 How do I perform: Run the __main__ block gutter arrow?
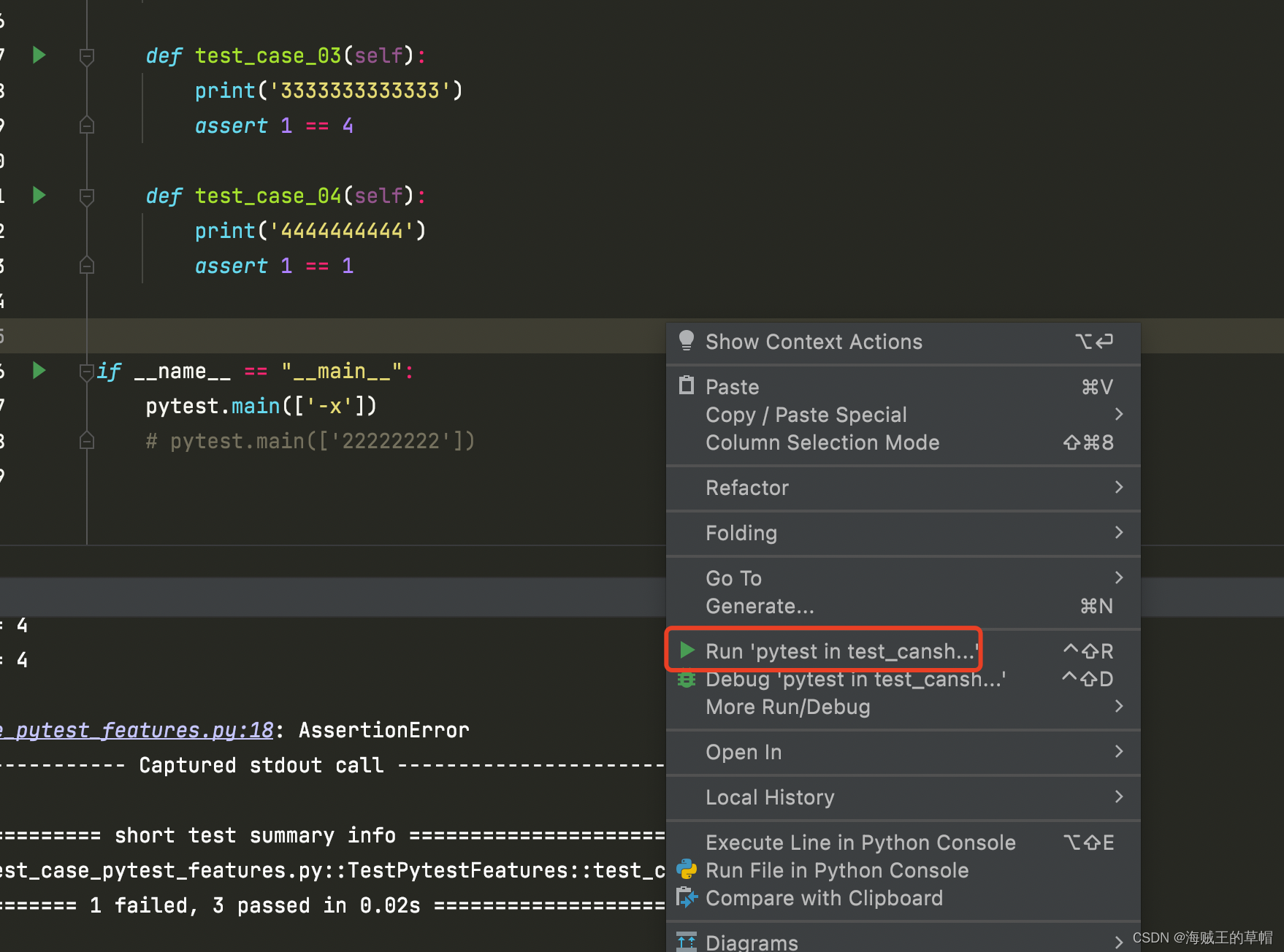point(39,371)
